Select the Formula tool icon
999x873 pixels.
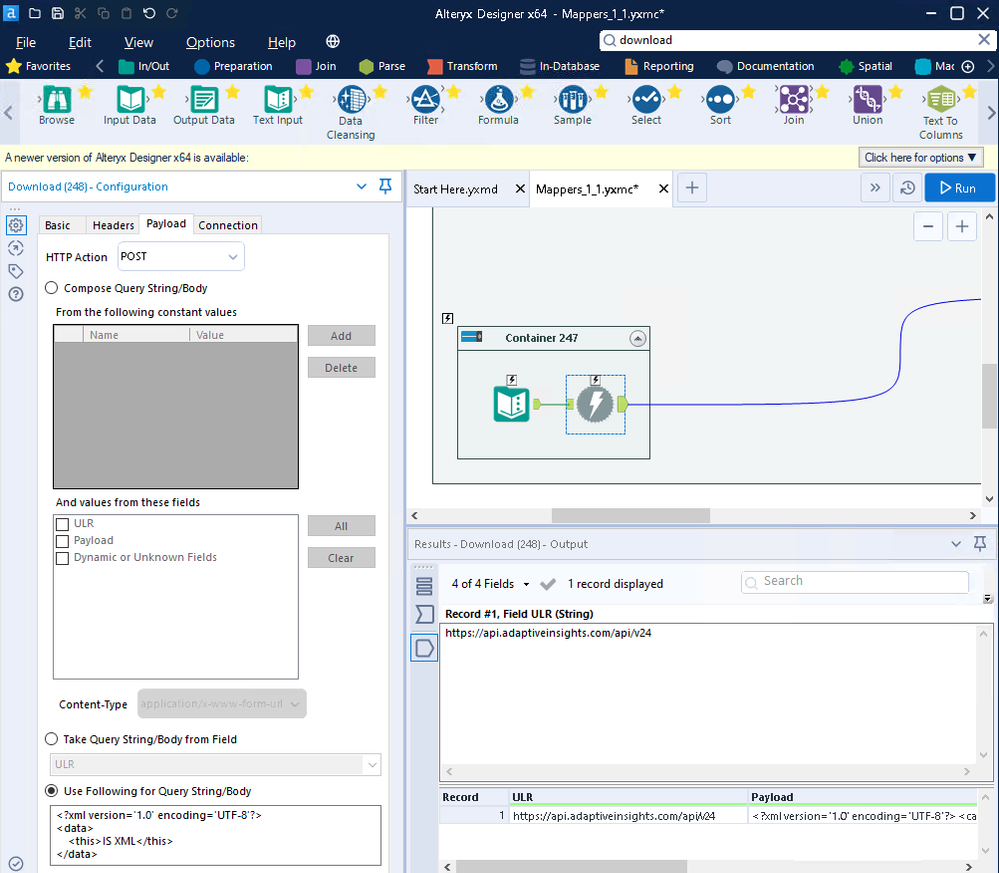click(x=497, y=100)
